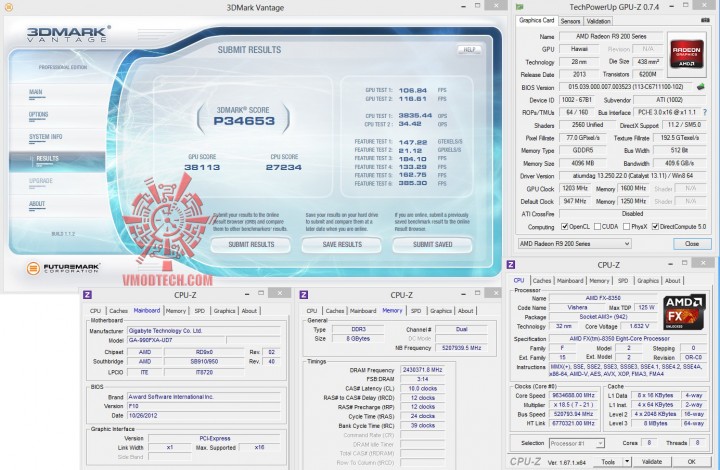Viewport: 720px width, 470px height.
Task: Click the Memory Size 4096 MB field
Action: [x=584, y=163]
